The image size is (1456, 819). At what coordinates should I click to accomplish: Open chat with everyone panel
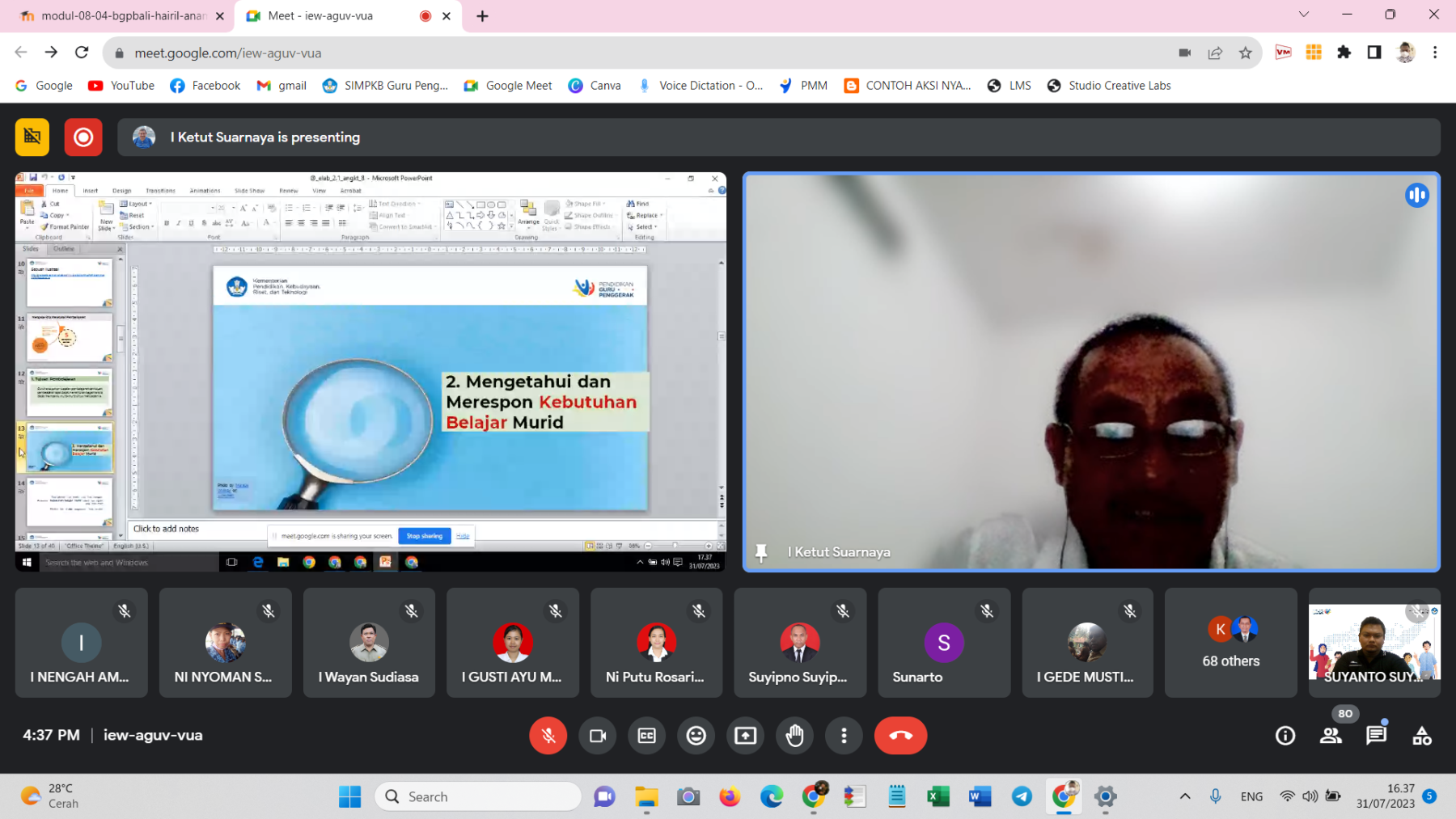tap(1376, 736)
